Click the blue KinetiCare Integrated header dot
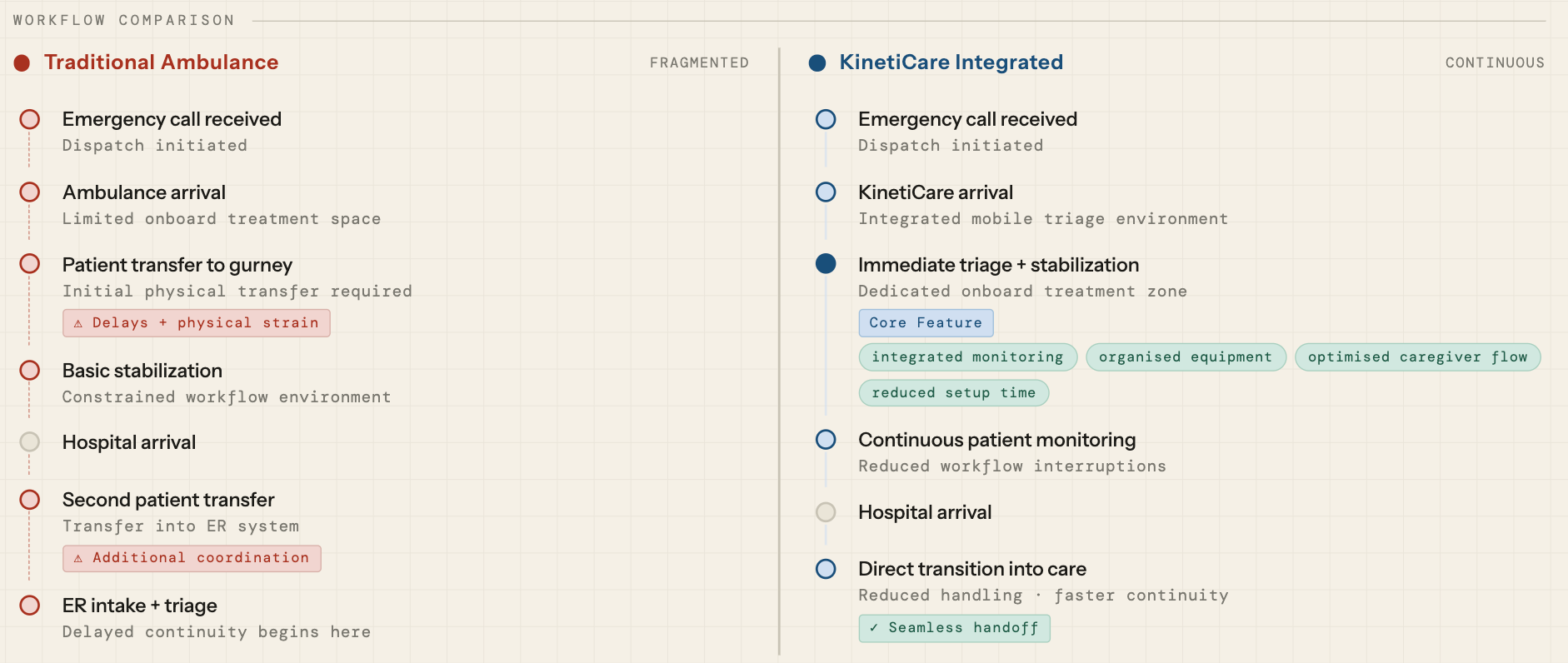The width and height of the screenshot is (1568, 663). tap(817, 62)
